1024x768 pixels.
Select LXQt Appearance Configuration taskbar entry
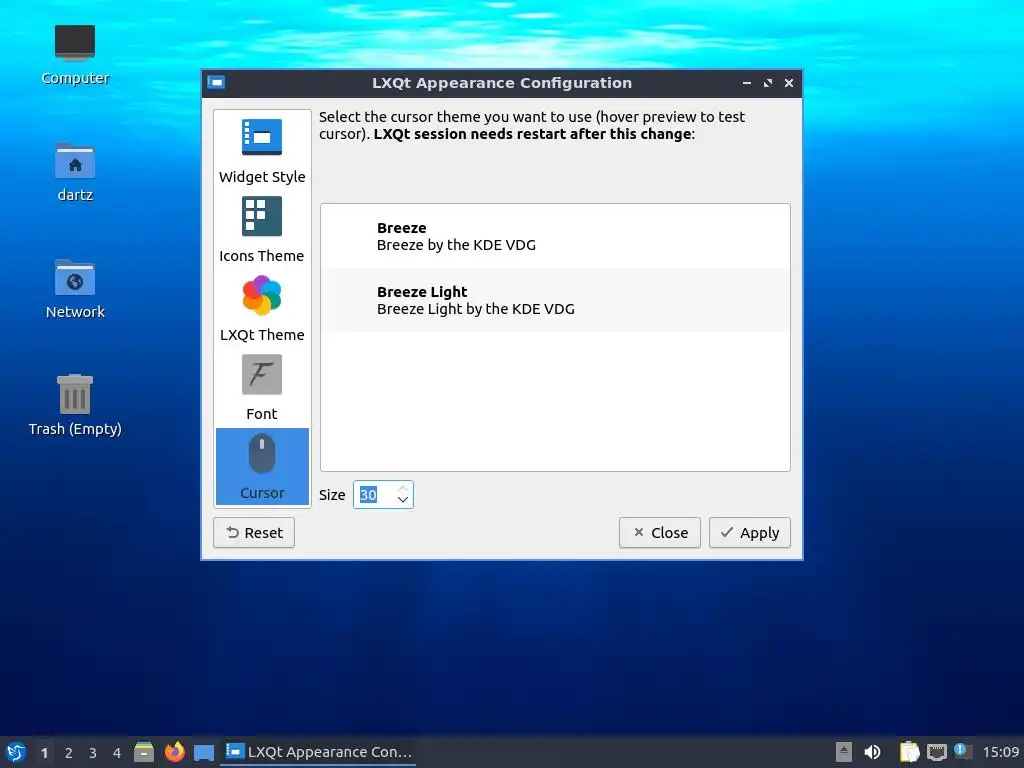pos(318,752)
